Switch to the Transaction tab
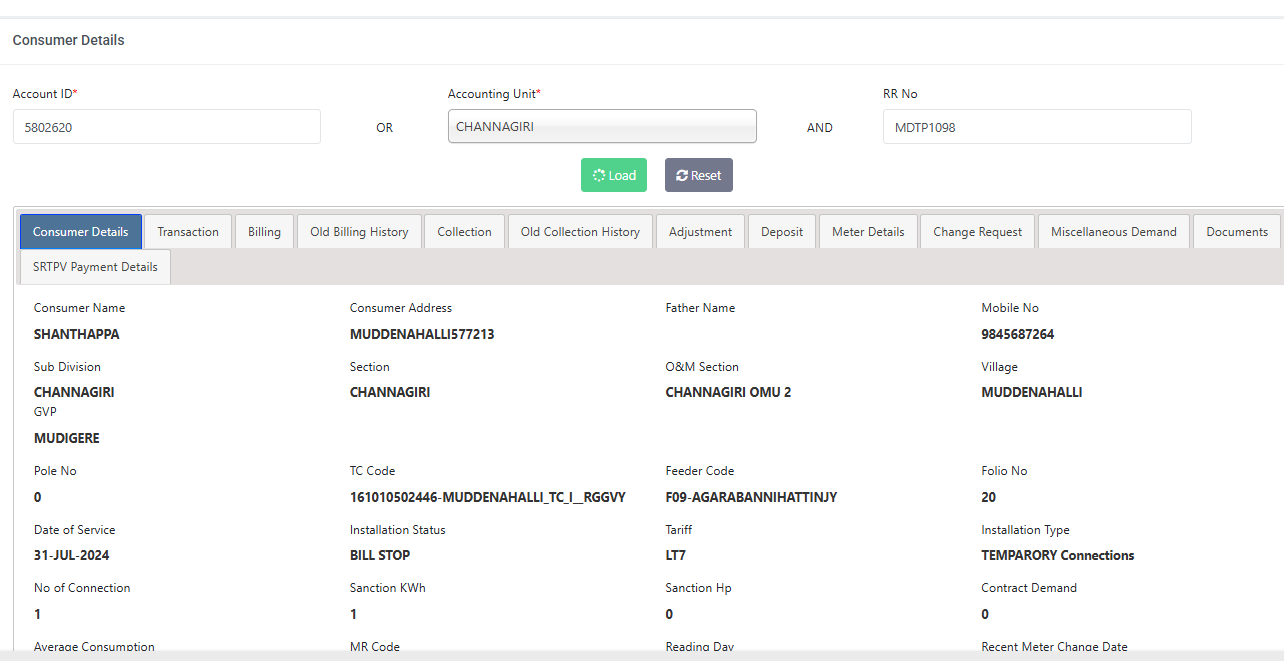Image resolution: width=1284 pixels, height=661 pixels. click(x=188, y=232)
